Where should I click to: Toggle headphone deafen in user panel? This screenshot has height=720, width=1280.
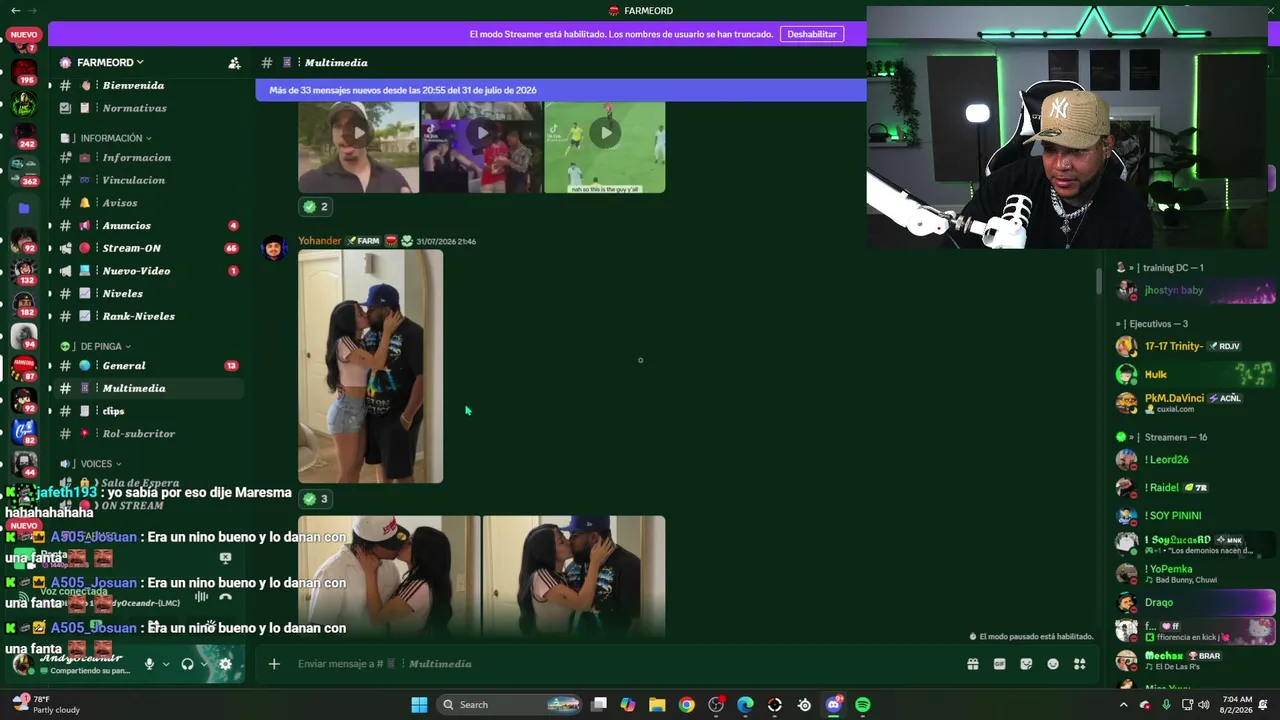point(187,664)
